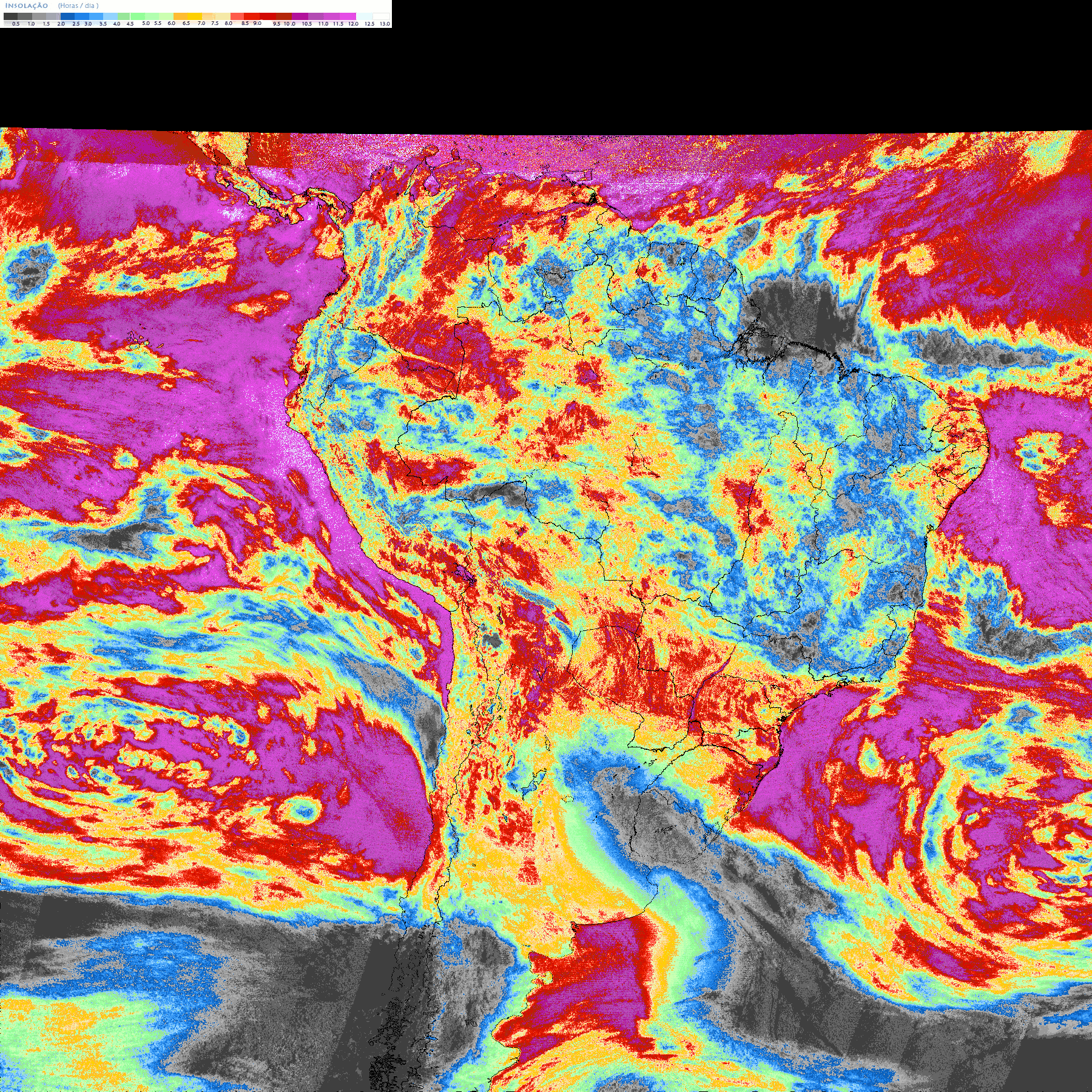Click the 12.5 legend value

pyautogui.click(x=369, y=24)
